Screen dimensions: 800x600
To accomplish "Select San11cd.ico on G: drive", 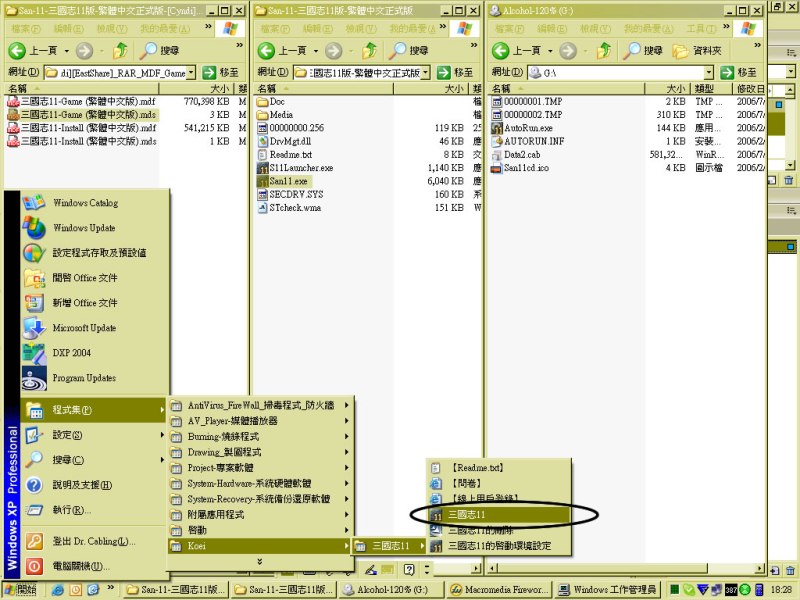I will pyautogui.click(x=520, y=168).
